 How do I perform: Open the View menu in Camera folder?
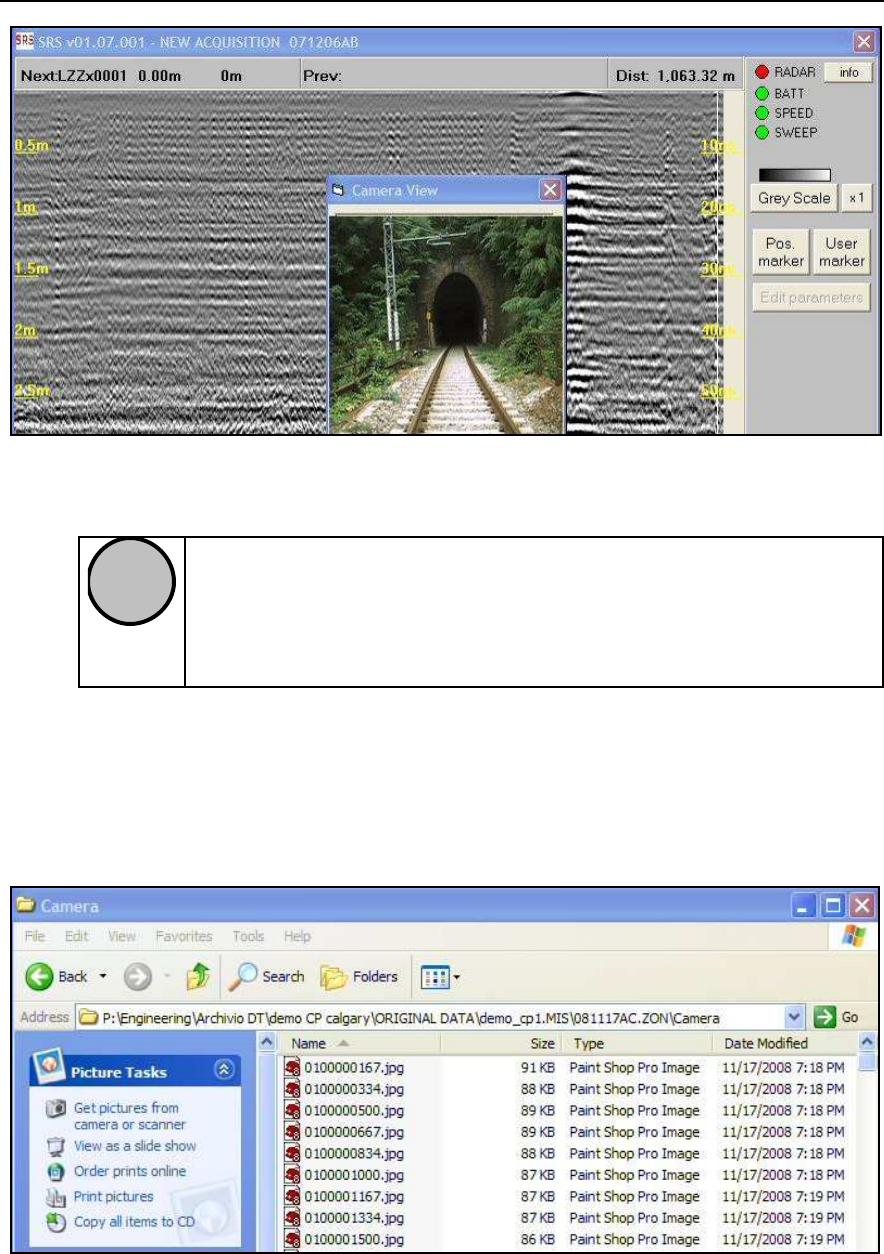(122, 937)
